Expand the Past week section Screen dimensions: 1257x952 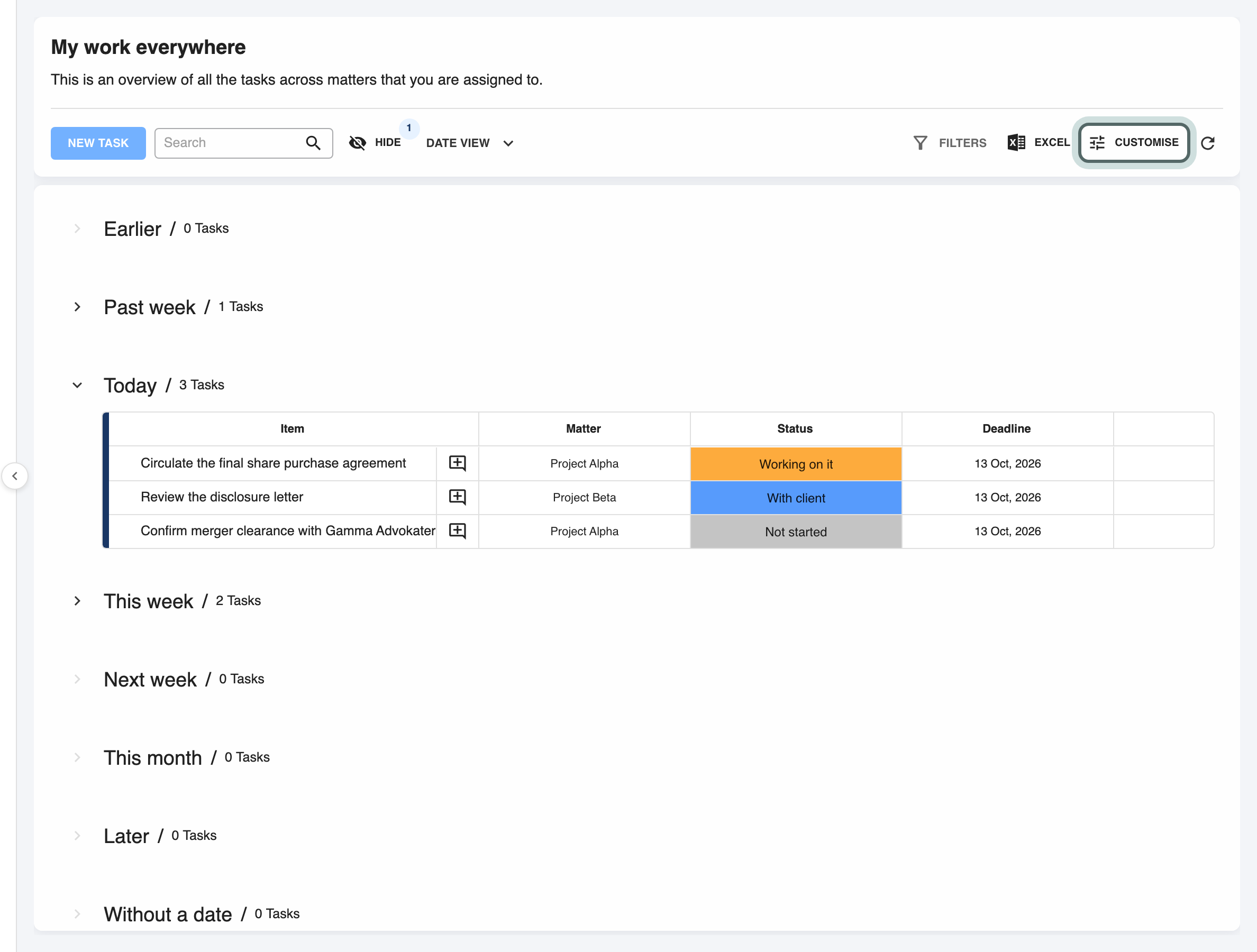point(77,307)
